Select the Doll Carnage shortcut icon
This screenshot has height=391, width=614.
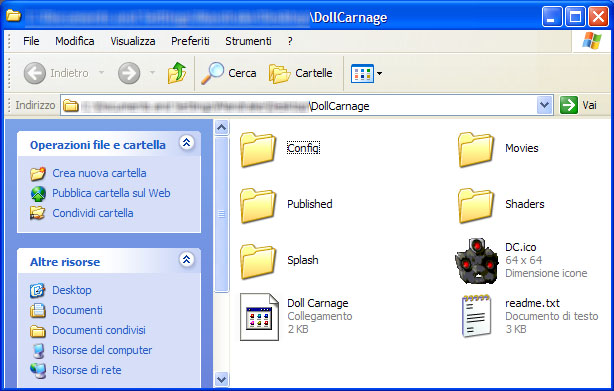click(x=259, y=317)
